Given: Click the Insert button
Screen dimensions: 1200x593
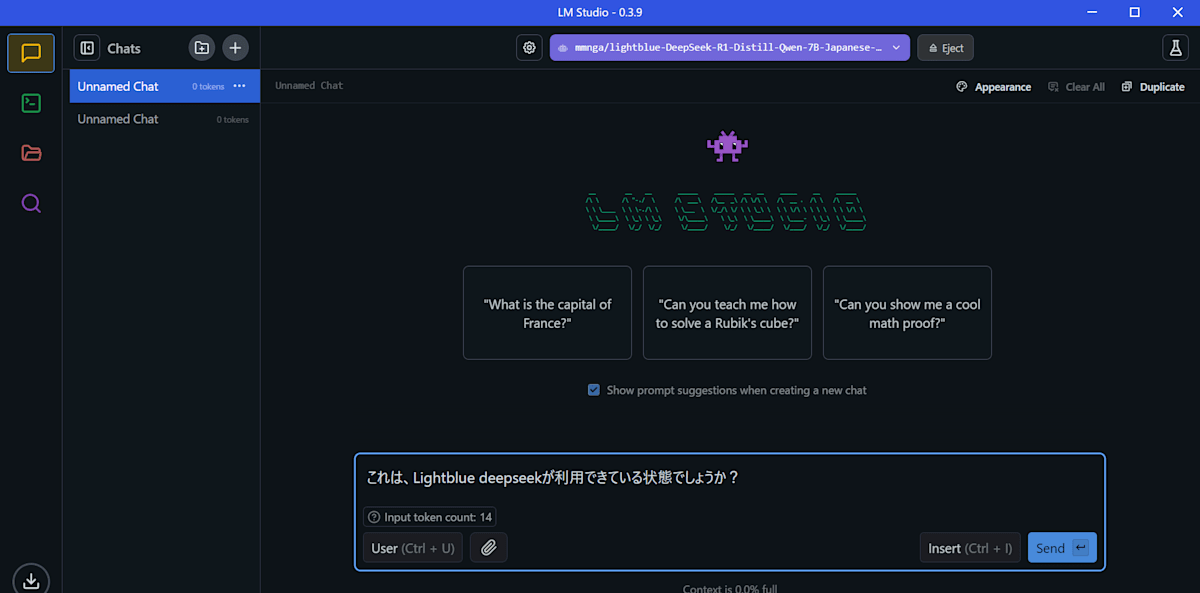Looking at the screenshot, I should click(x=970, y=548).
